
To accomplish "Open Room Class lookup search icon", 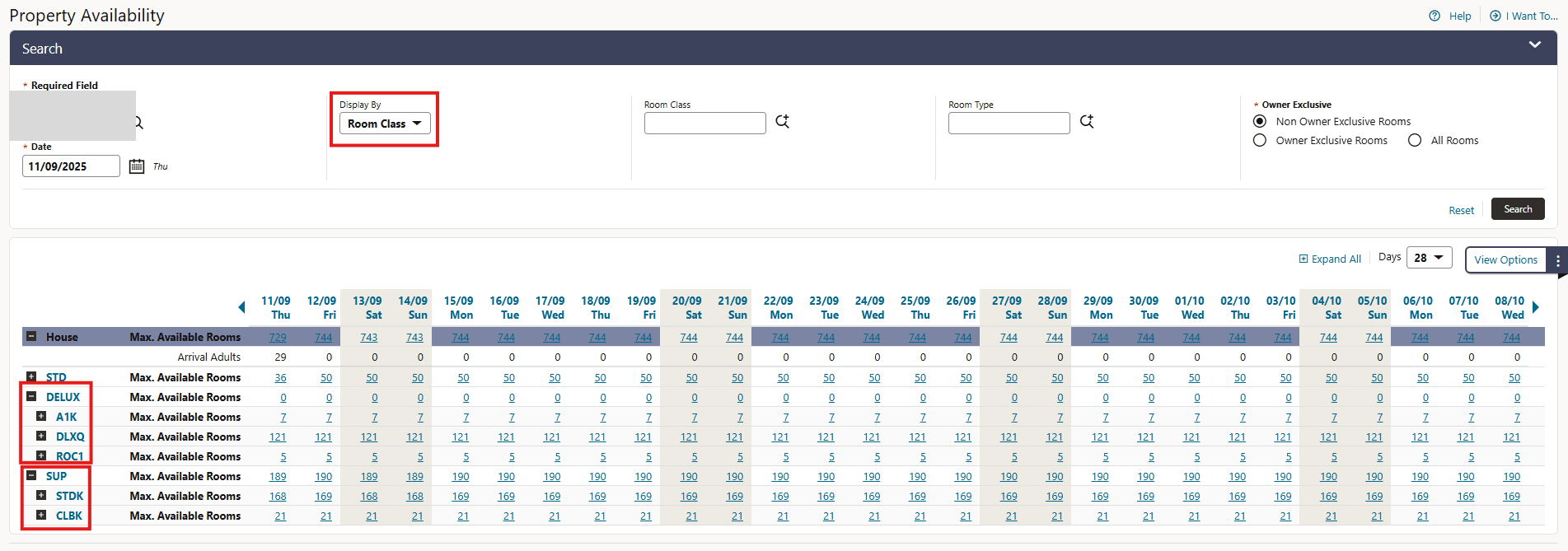I will click(783, 122).
